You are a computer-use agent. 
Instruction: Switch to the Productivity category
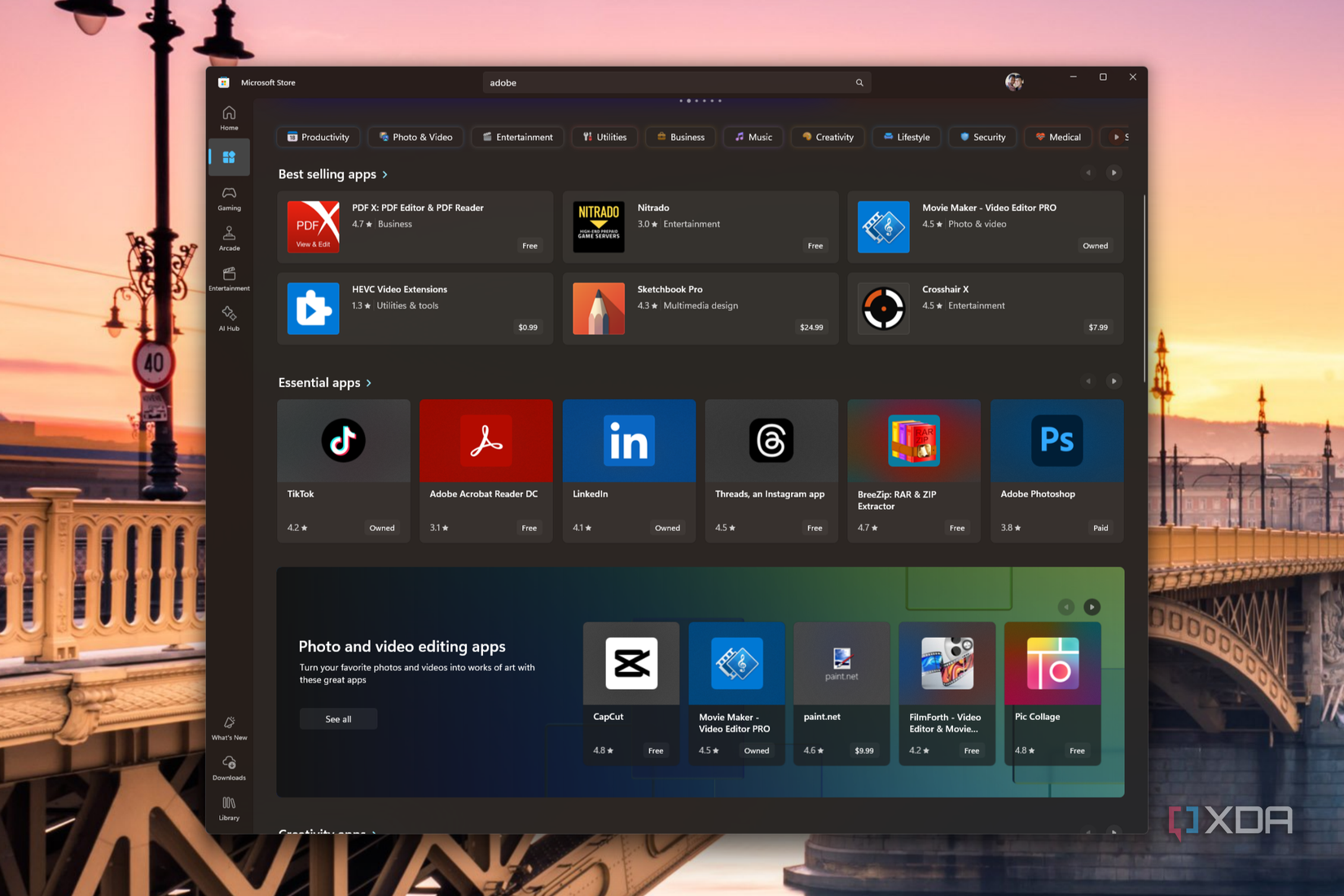pos(318,137)
